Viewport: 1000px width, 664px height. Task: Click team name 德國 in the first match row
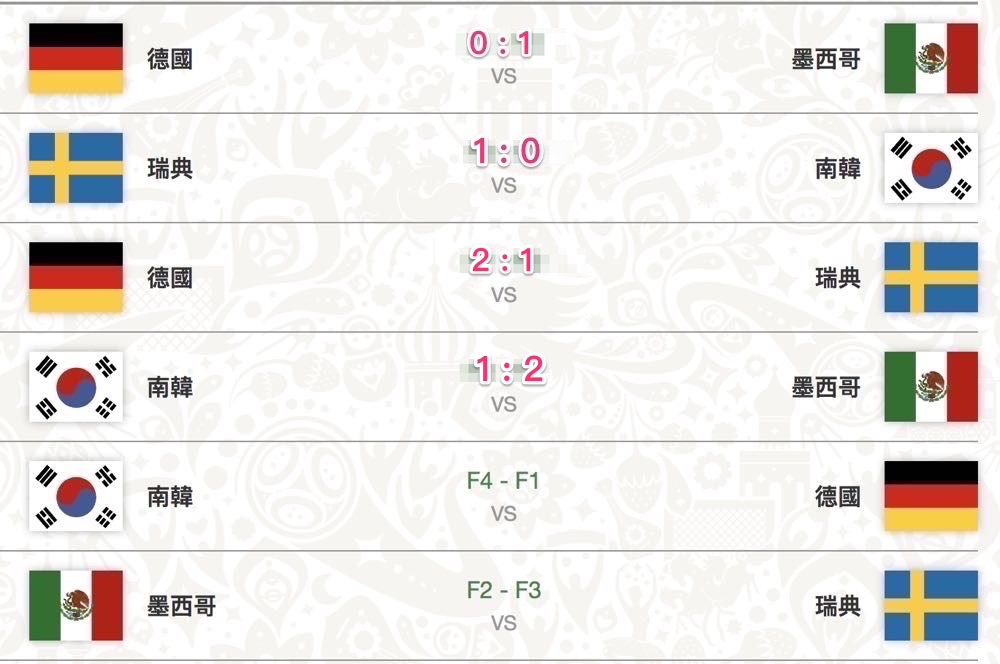pos(170,59)
